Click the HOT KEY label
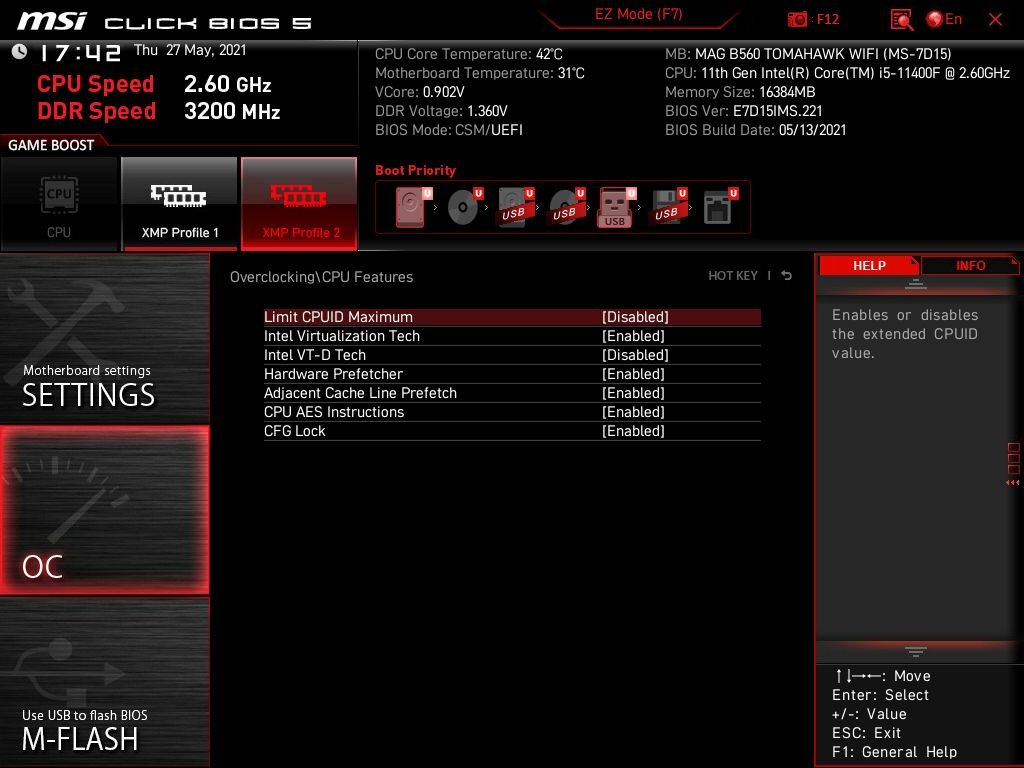 point(733,276)
